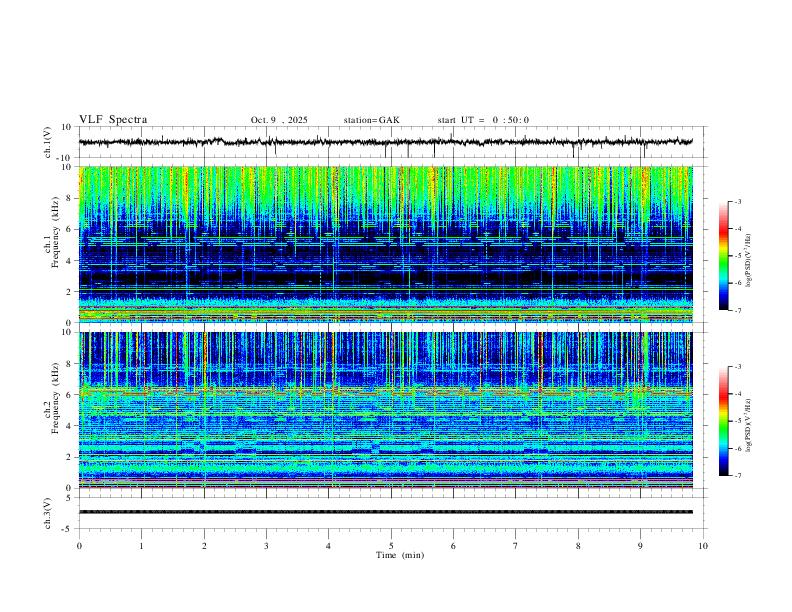Screen dimensions: 792x612
Task: Click time axis tick label "3"
Action: pos(266,546)
